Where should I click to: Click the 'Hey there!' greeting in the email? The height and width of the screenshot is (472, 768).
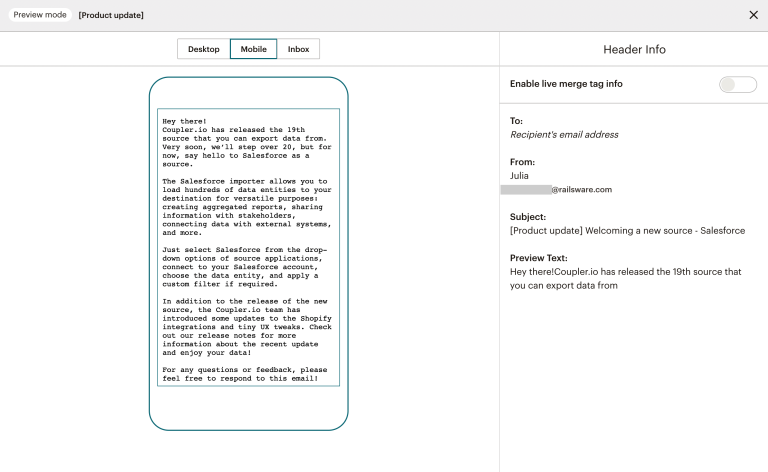(188, 120)
